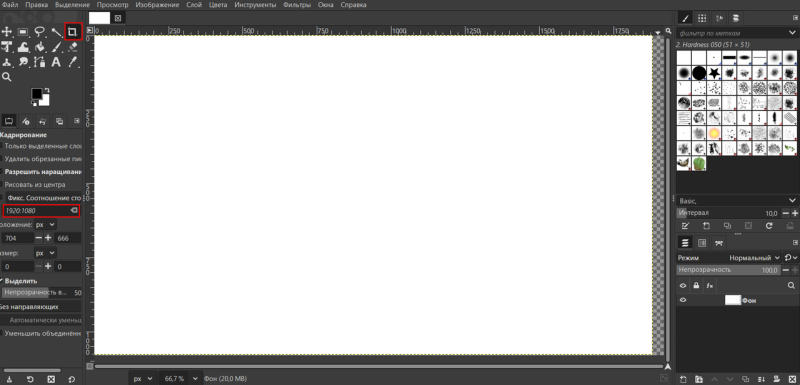Open the Правка menu
The image size is (800, 385).
(x=37, y=5)
